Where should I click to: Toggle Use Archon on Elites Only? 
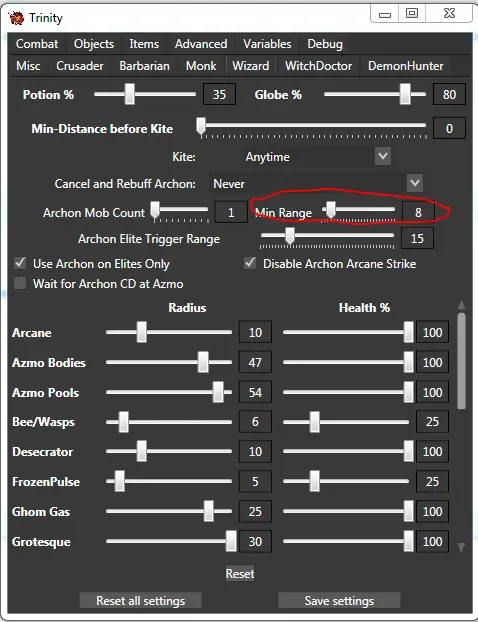point(20,263)
